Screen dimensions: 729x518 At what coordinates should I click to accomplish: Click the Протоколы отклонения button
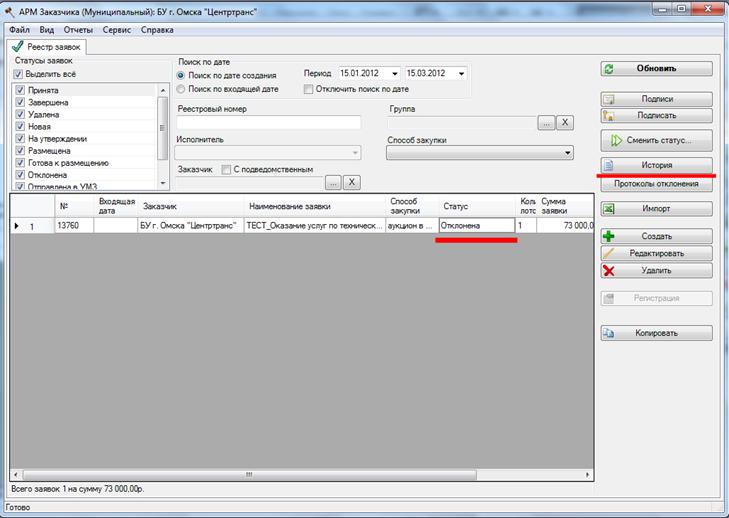pos(656,184)
